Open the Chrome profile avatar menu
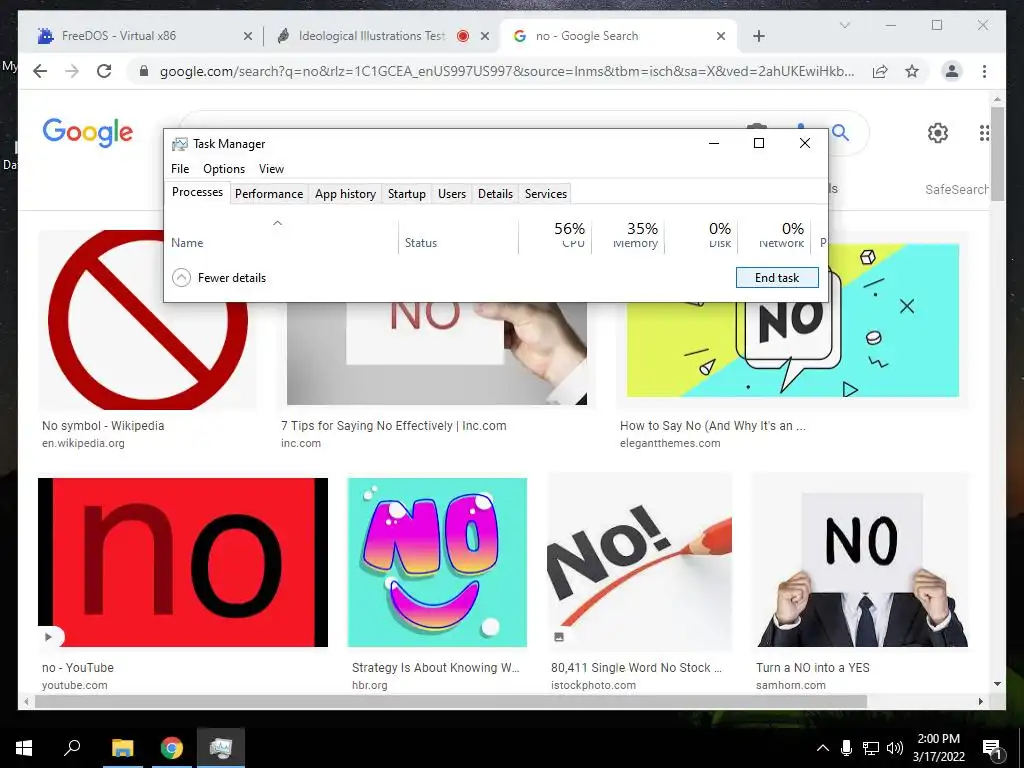 click(x=952, y=71)
